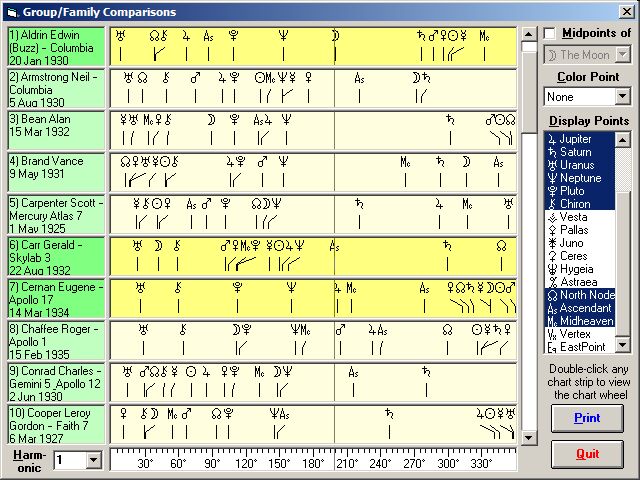Select Aldrin Edwin (Buzz) chart label

[x=55, y=46]
